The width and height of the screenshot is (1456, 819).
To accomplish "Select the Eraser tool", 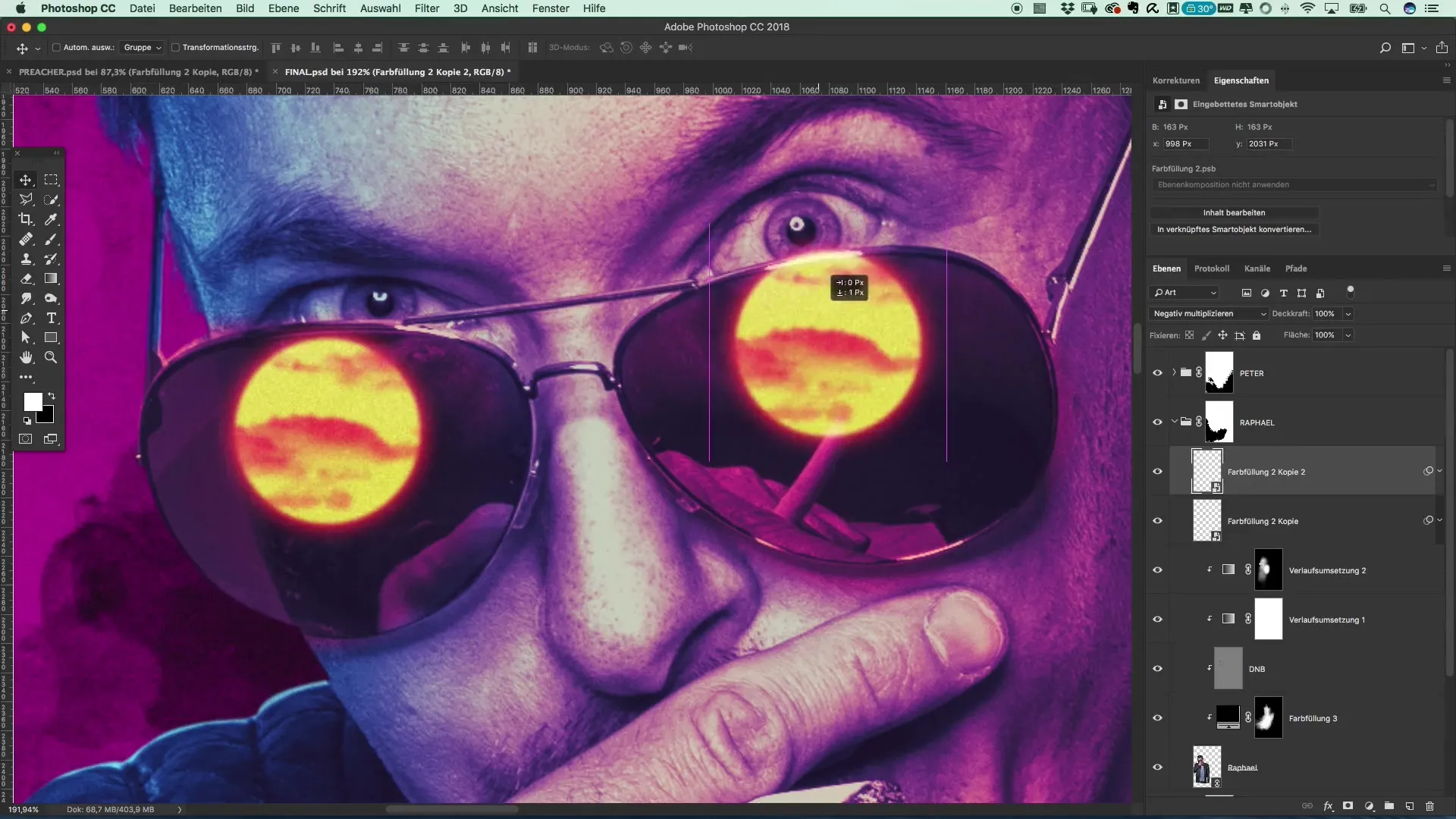I will (26, 278).
